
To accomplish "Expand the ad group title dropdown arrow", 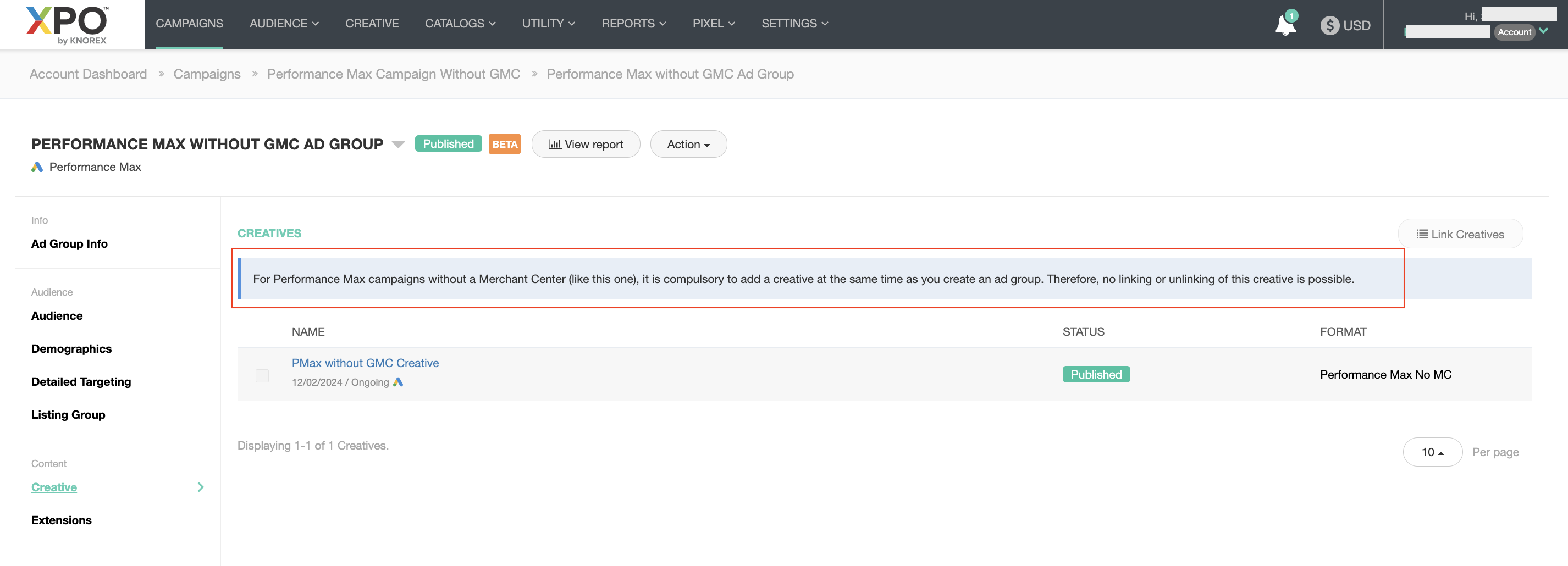I will point(398,144).
